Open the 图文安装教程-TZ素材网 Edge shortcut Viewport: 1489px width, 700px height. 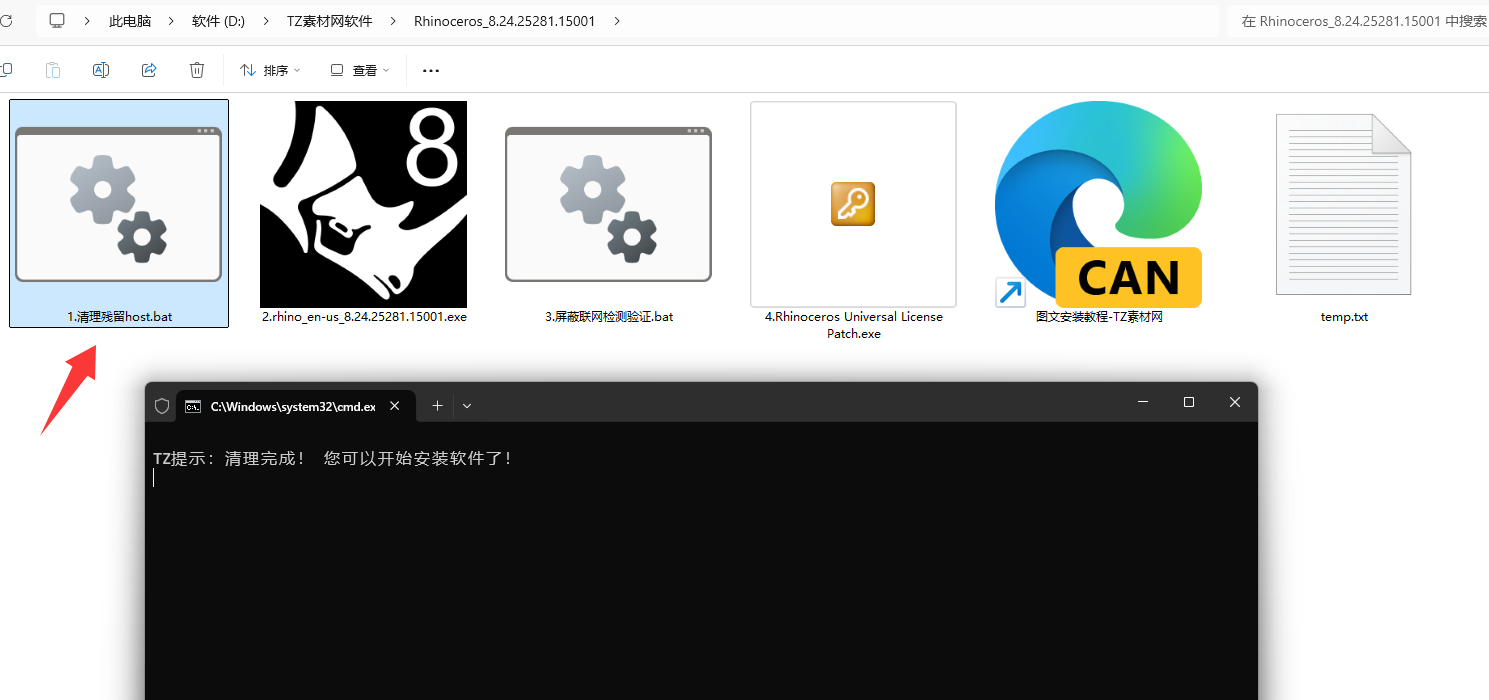(1097, 204)
